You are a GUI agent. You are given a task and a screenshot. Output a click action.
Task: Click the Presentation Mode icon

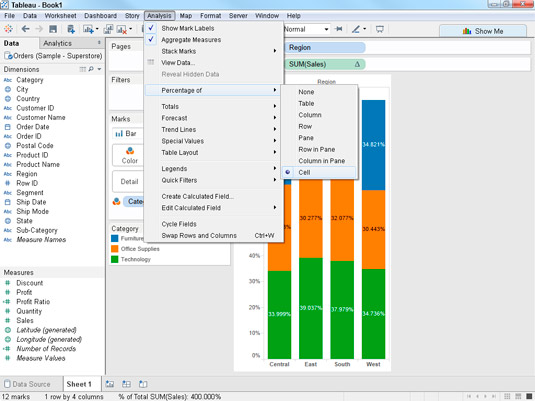[x=380, y=29]
